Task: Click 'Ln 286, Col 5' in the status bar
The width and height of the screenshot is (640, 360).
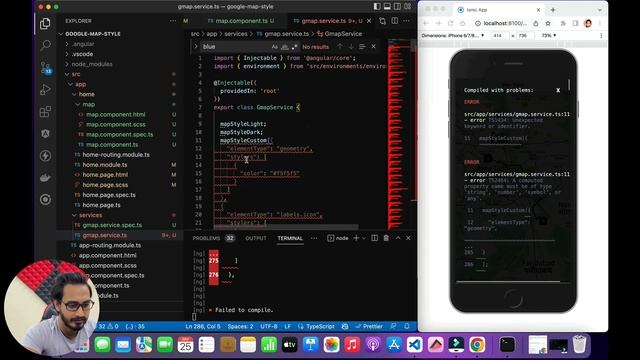Action: [x=203, y=327]
